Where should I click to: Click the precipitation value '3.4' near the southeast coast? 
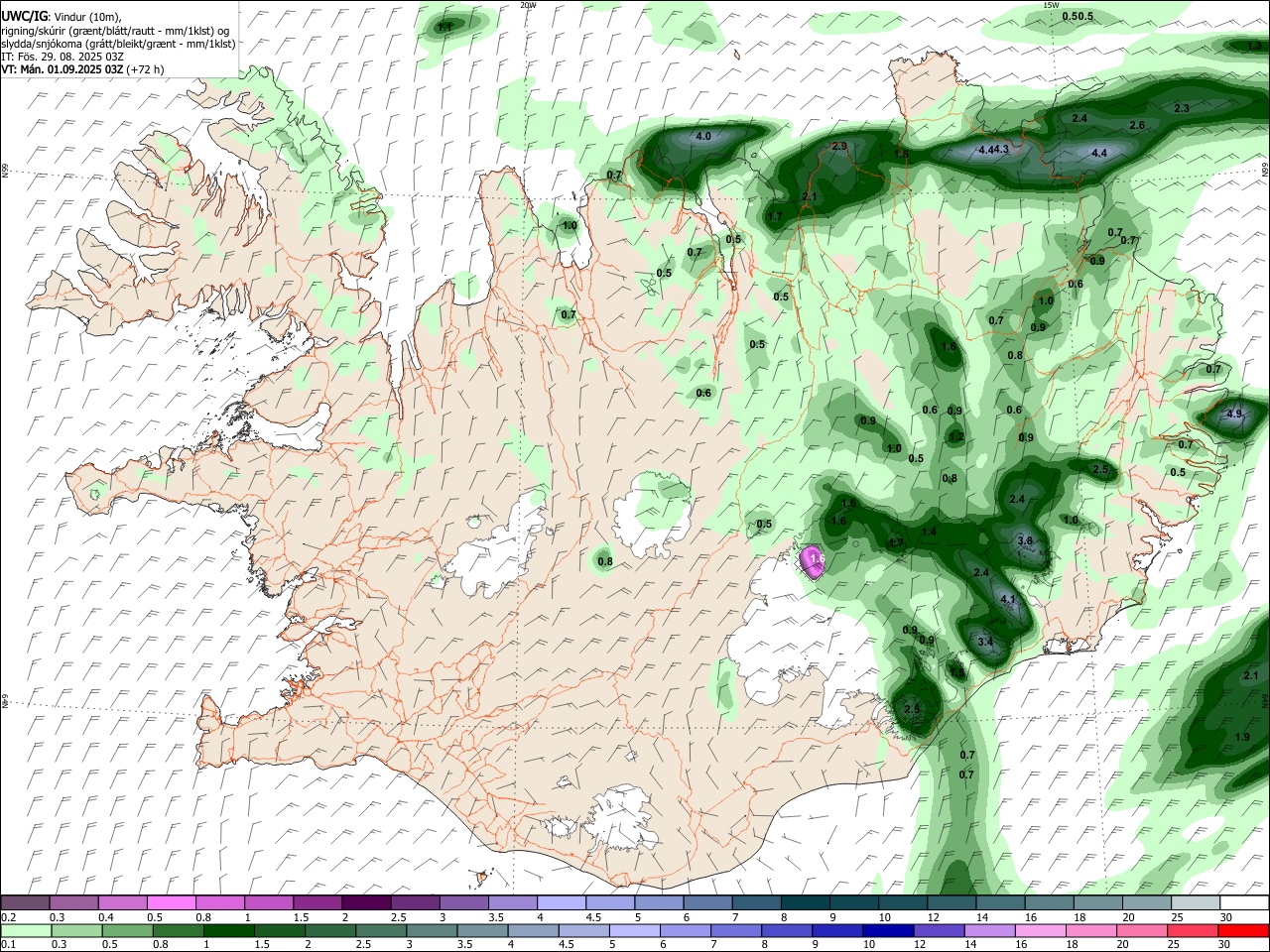(985, 643)
